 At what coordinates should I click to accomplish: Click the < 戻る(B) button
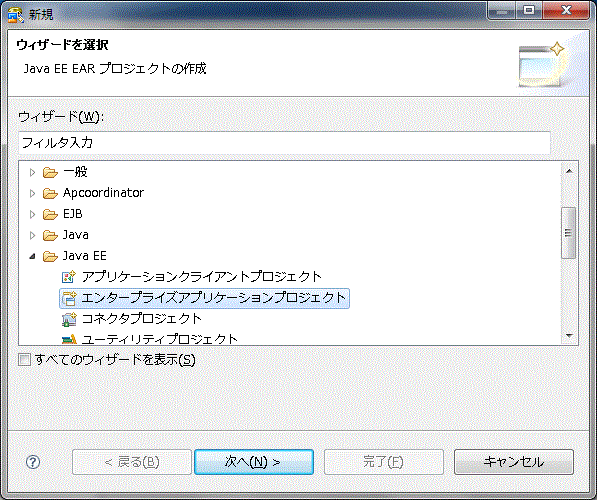click(132, 462)
